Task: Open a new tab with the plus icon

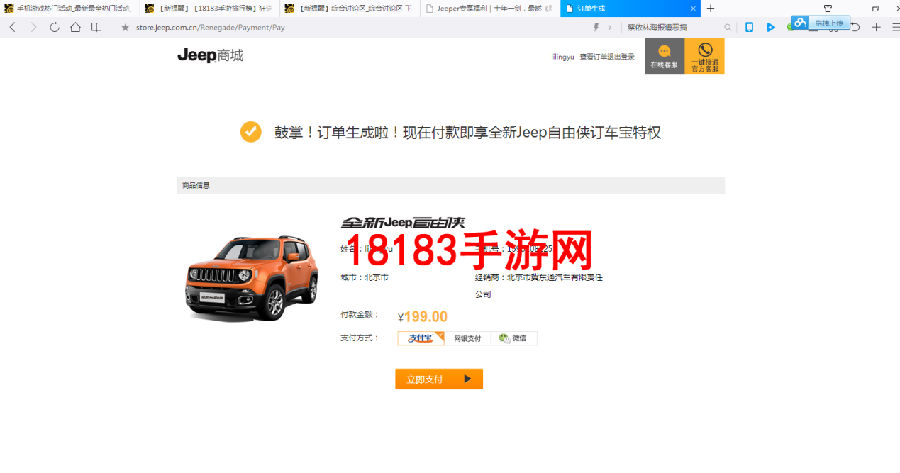Action: [711, 8]
